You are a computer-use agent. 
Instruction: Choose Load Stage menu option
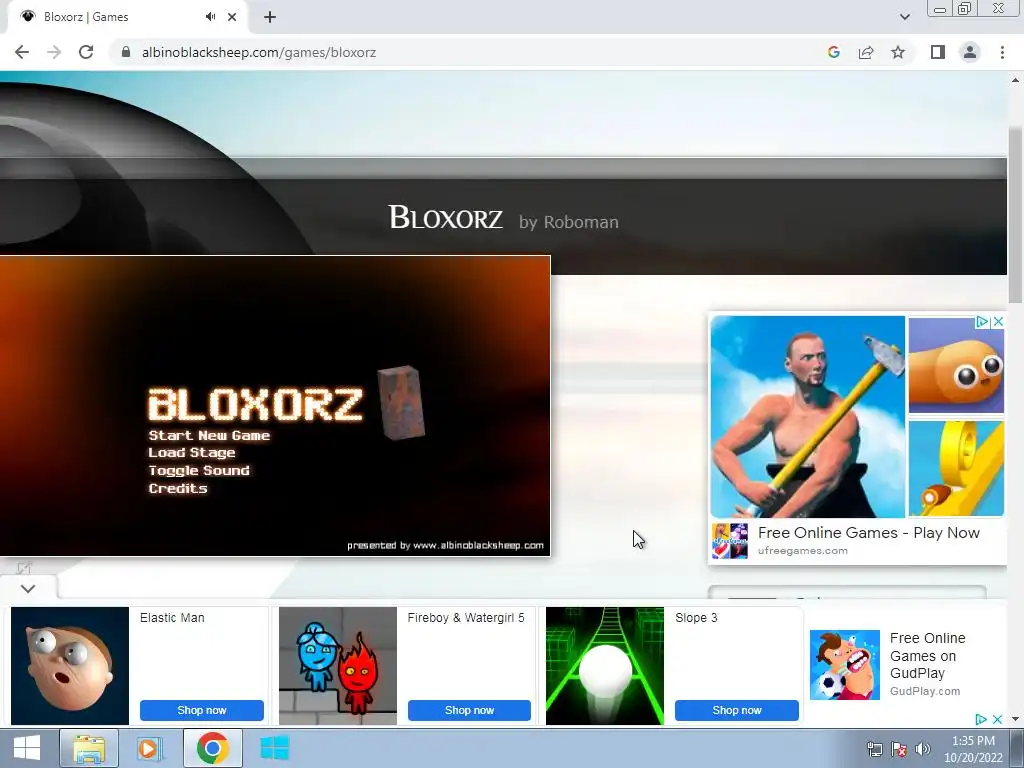[191, 453]
